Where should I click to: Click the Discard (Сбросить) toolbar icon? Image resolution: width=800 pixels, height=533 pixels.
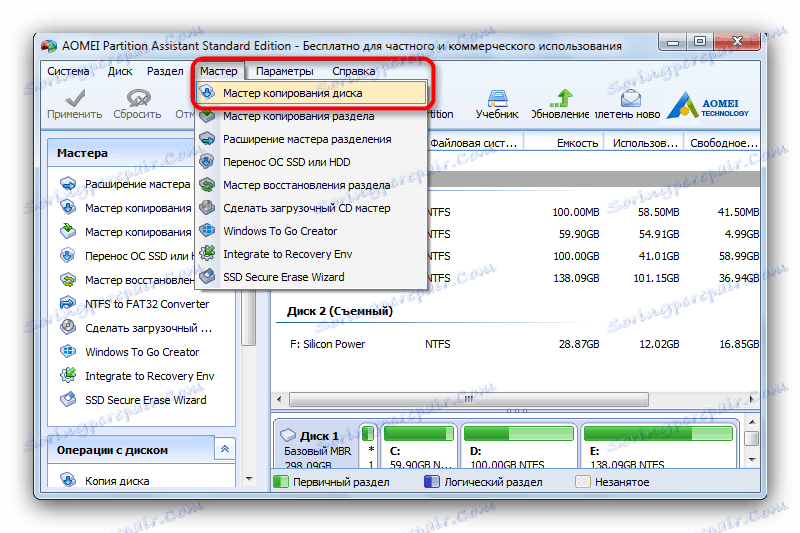138,97
